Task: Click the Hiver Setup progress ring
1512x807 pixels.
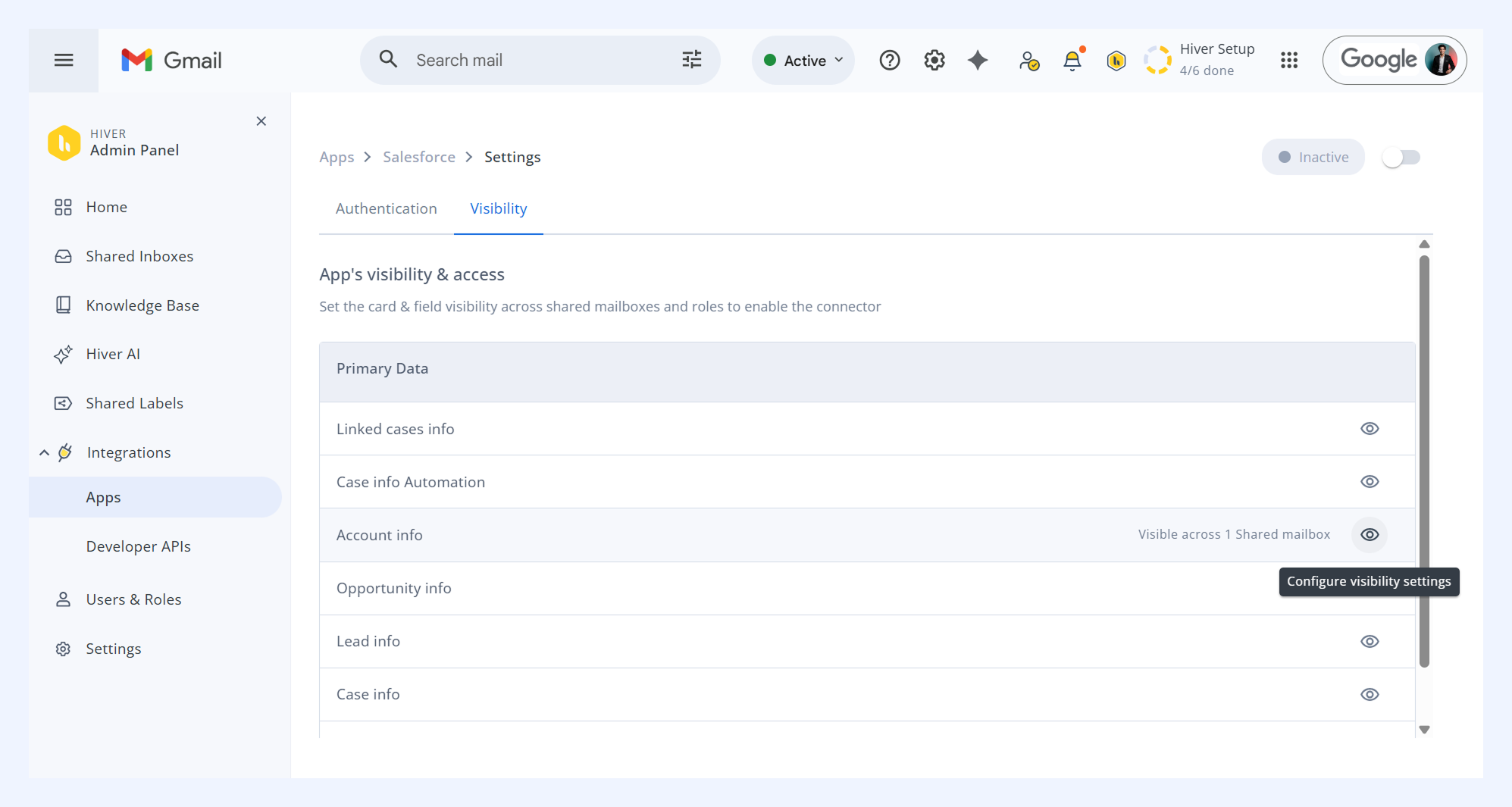Action: click(1158, 60)
